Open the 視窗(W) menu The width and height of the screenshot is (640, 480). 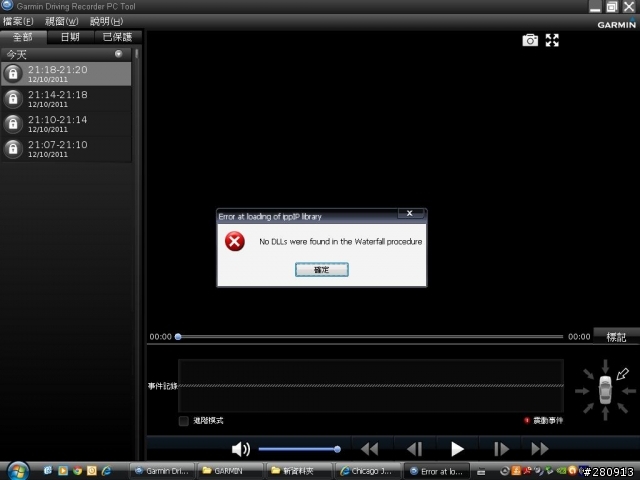pos(61,21)
